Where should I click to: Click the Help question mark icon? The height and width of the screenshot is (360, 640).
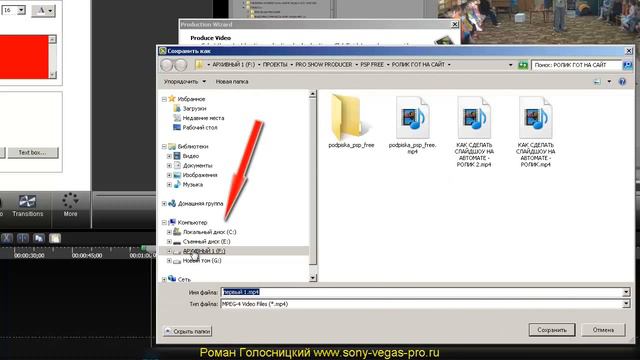click(622, 82)
